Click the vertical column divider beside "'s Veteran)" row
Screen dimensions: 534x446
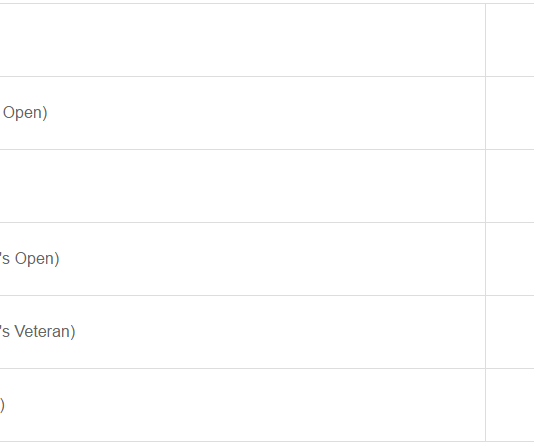(x=486, y=332)
